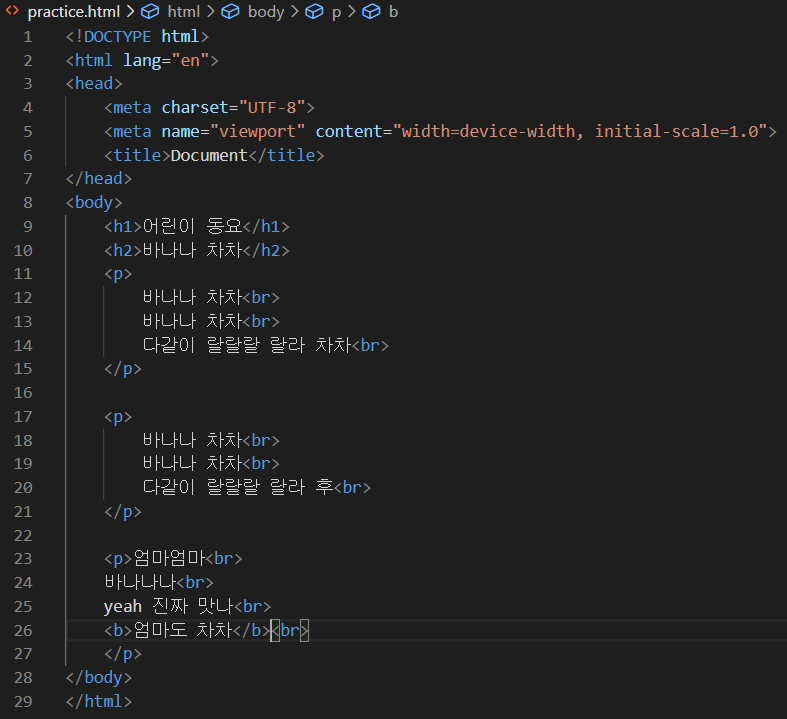The image size is (787, 719).
Task: Click 엄마엄마 text on line 23
Action: point(169,558)
